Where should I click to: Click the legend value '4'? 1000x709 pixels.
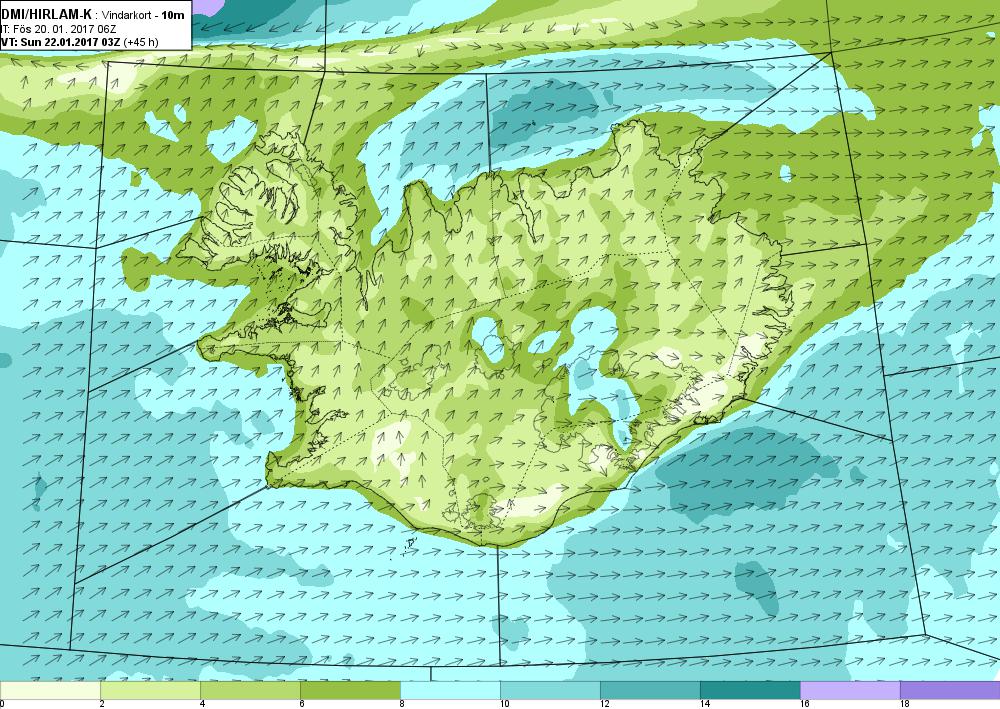[x=202, y=704]
